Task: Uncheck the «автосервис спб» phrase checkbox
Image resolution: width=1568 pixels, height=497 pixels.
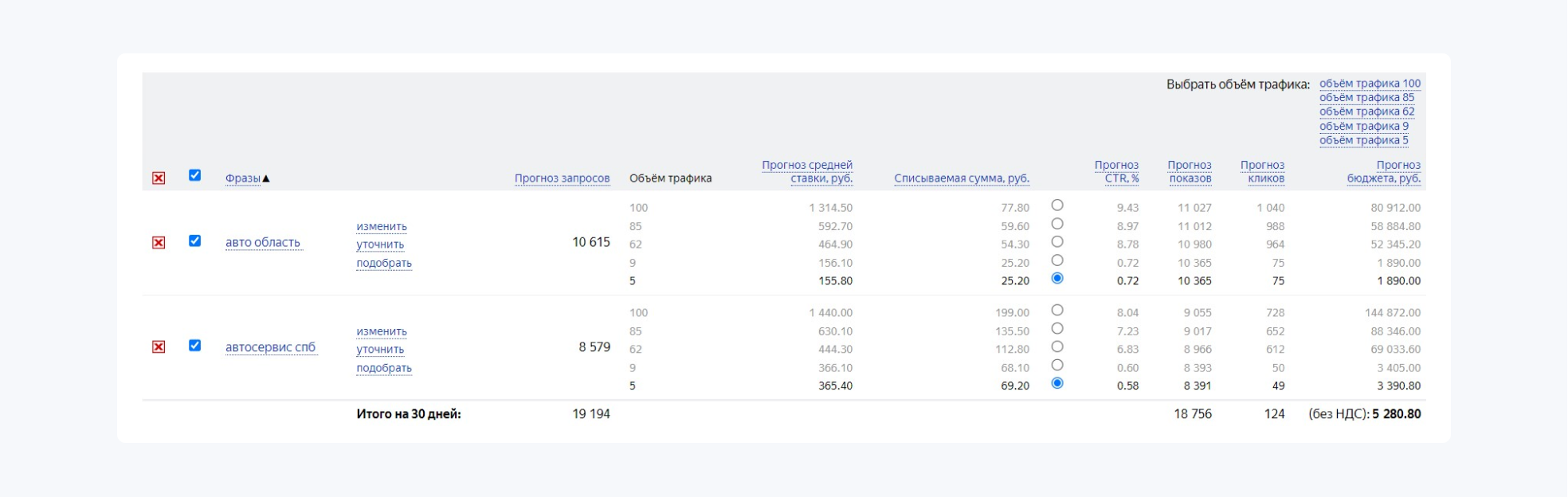Action: (194, 346)
